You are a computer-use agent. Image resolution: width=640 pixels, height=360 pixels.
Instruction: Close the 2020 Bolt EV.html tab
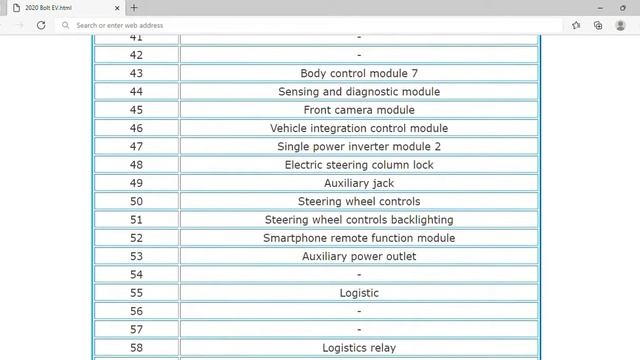(117, 8)
